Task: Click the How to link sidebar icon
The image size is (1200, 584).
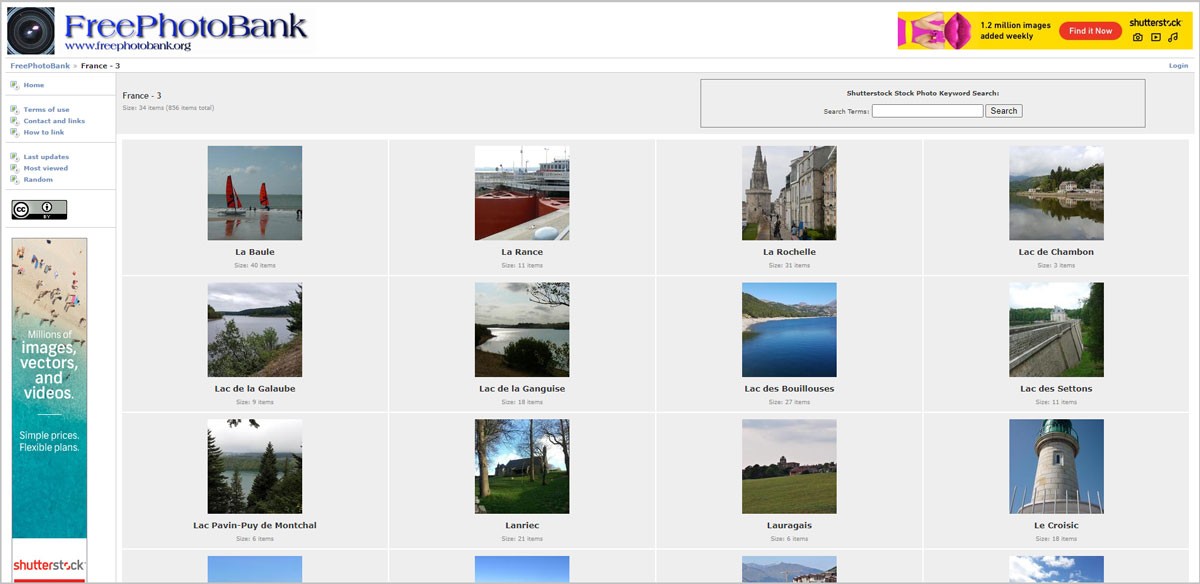Action: coord(14,132)
